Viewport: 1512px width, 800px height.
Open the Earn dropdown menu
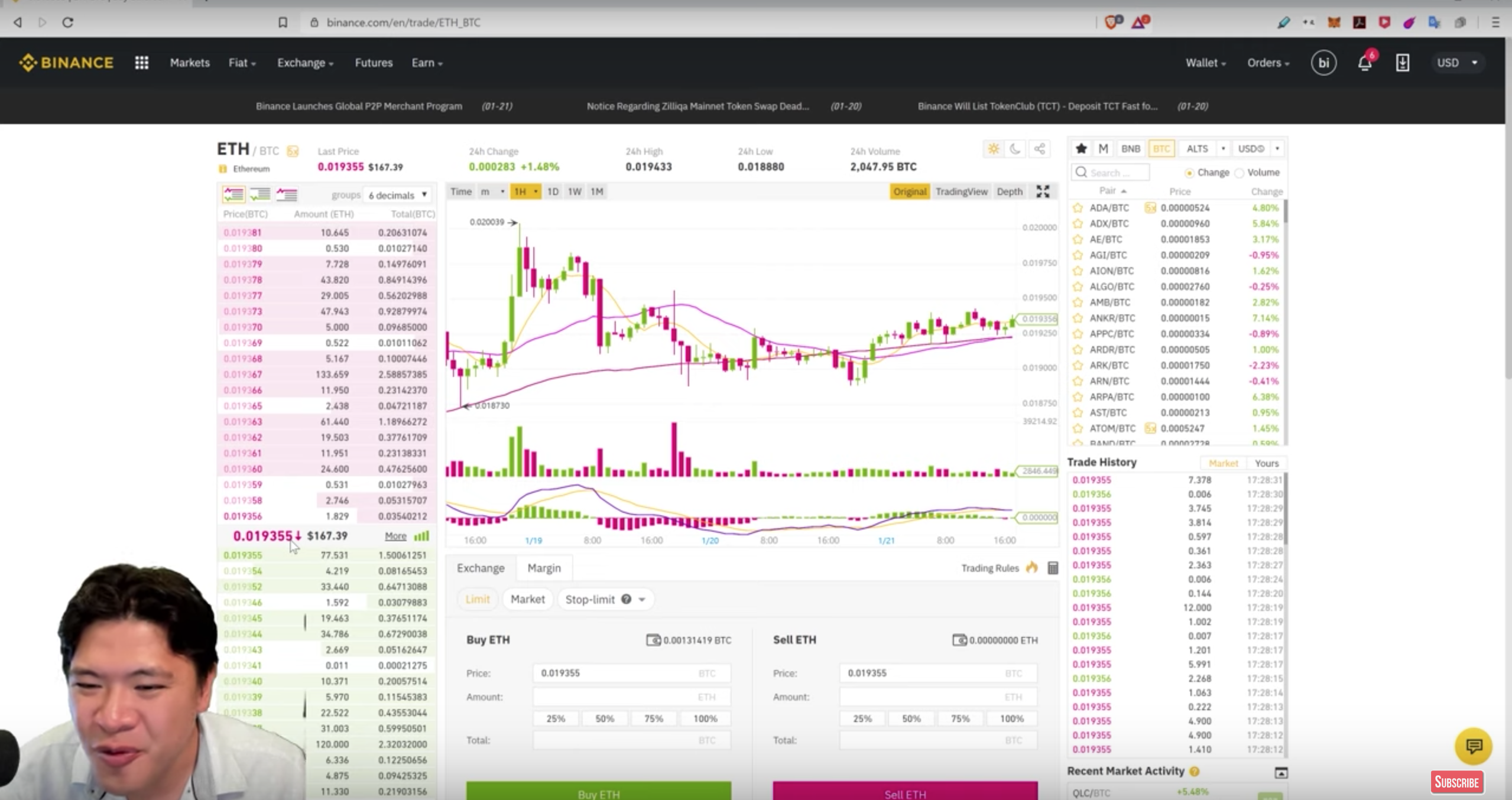(427, 63)
